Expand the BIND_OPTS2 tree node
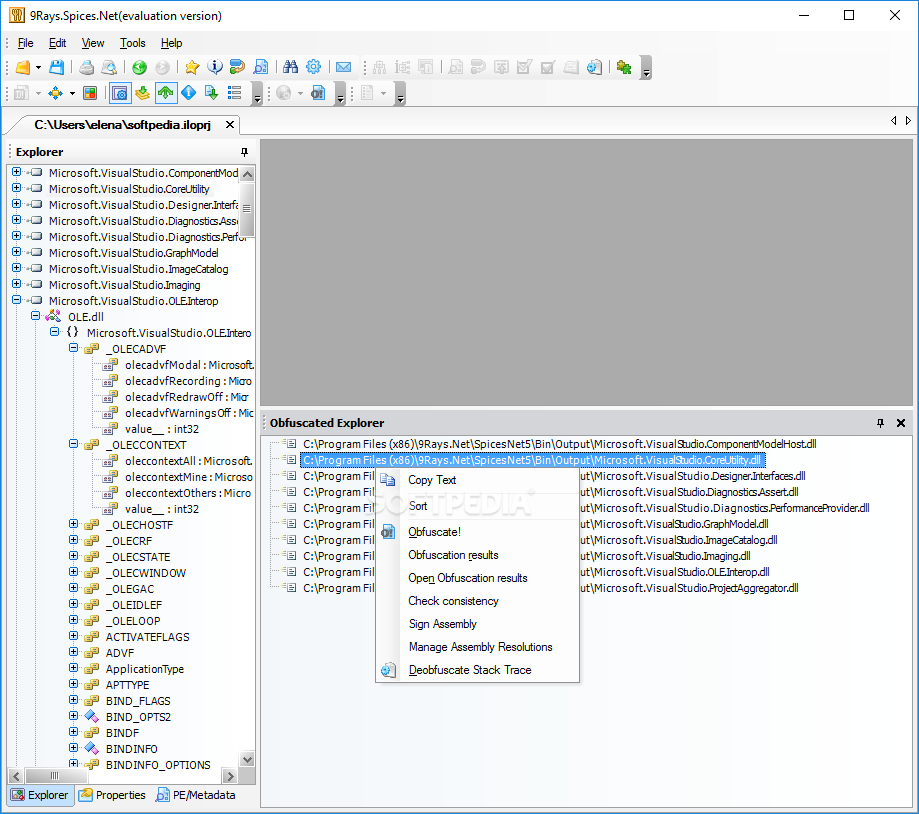The image size is (919, 814). point(73,716)
